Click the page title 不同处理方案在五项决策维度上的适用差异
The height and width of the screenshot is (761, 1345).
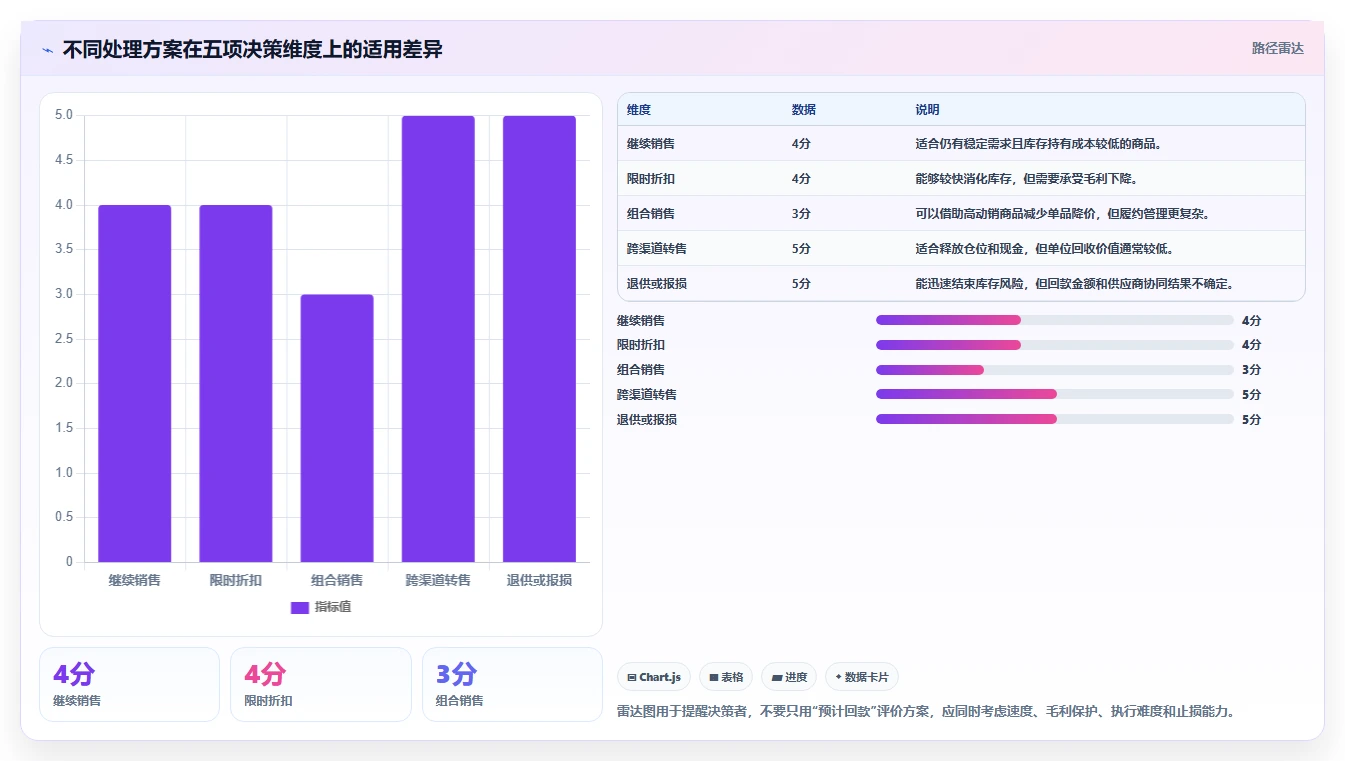coord(252,50)
